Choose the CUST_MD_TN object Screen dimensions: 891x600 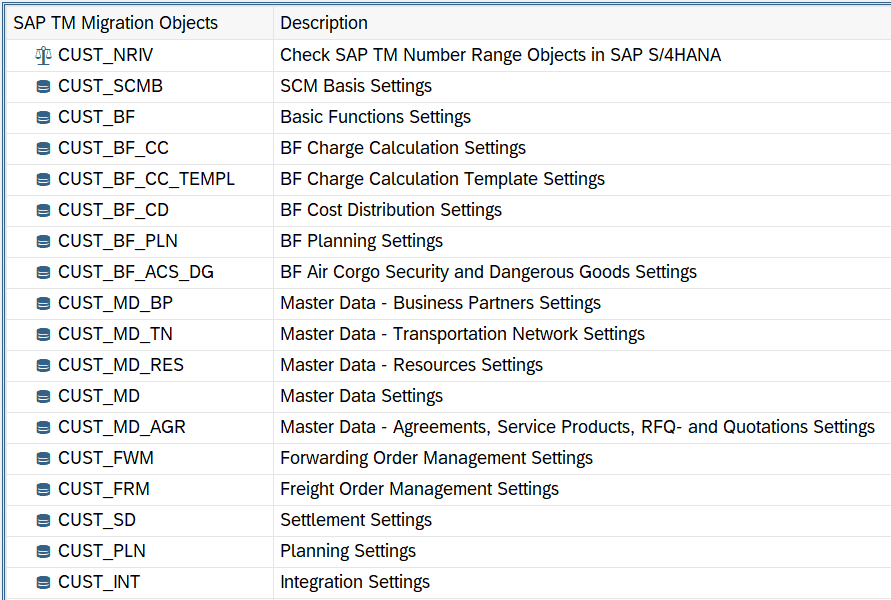coord(115,334)
